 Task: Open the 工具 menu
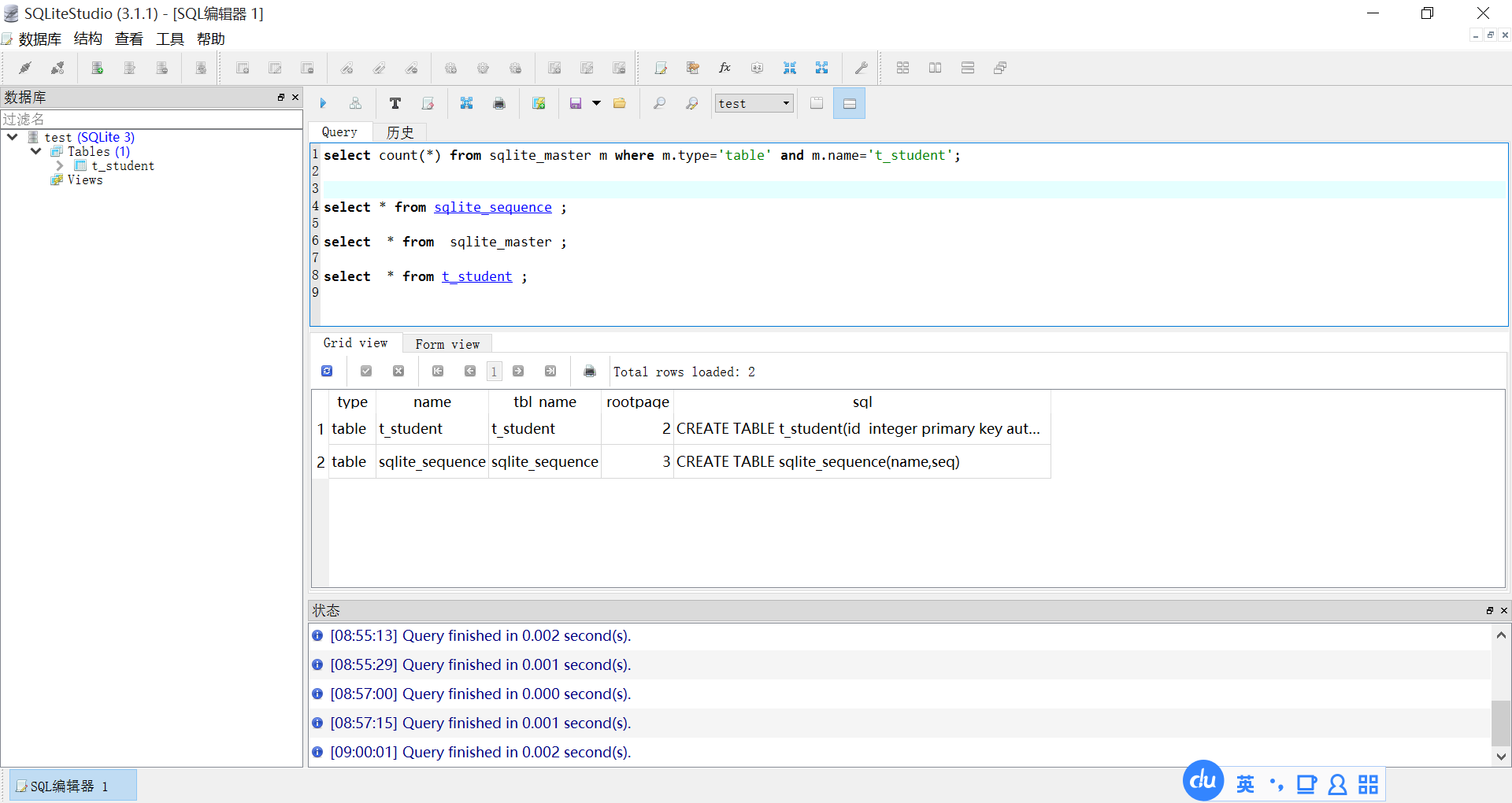click(x=170, y=39)
